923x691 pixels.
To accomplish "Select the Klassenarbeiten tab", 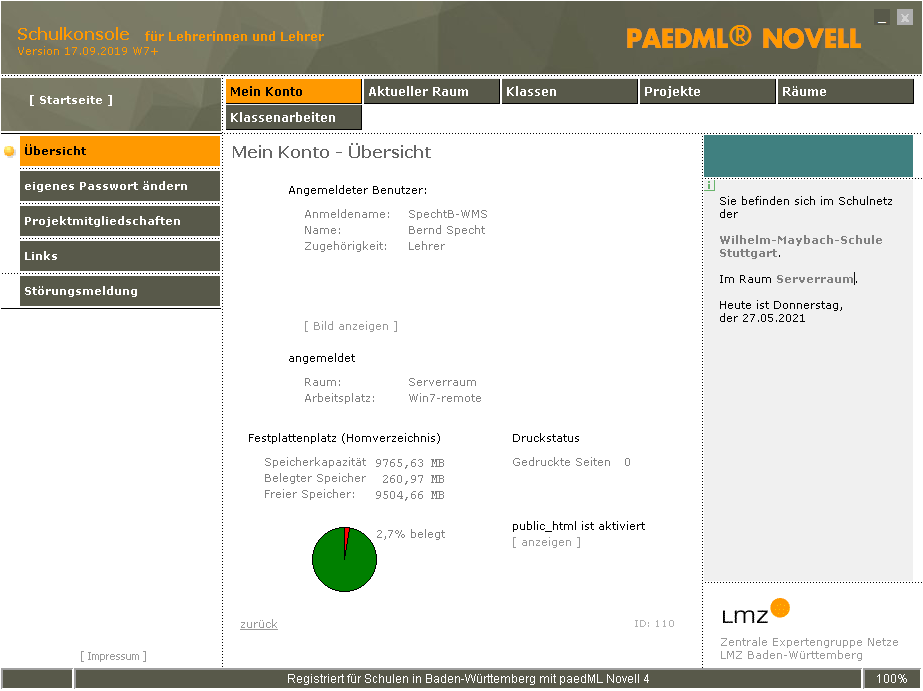I will coord(293,117).
